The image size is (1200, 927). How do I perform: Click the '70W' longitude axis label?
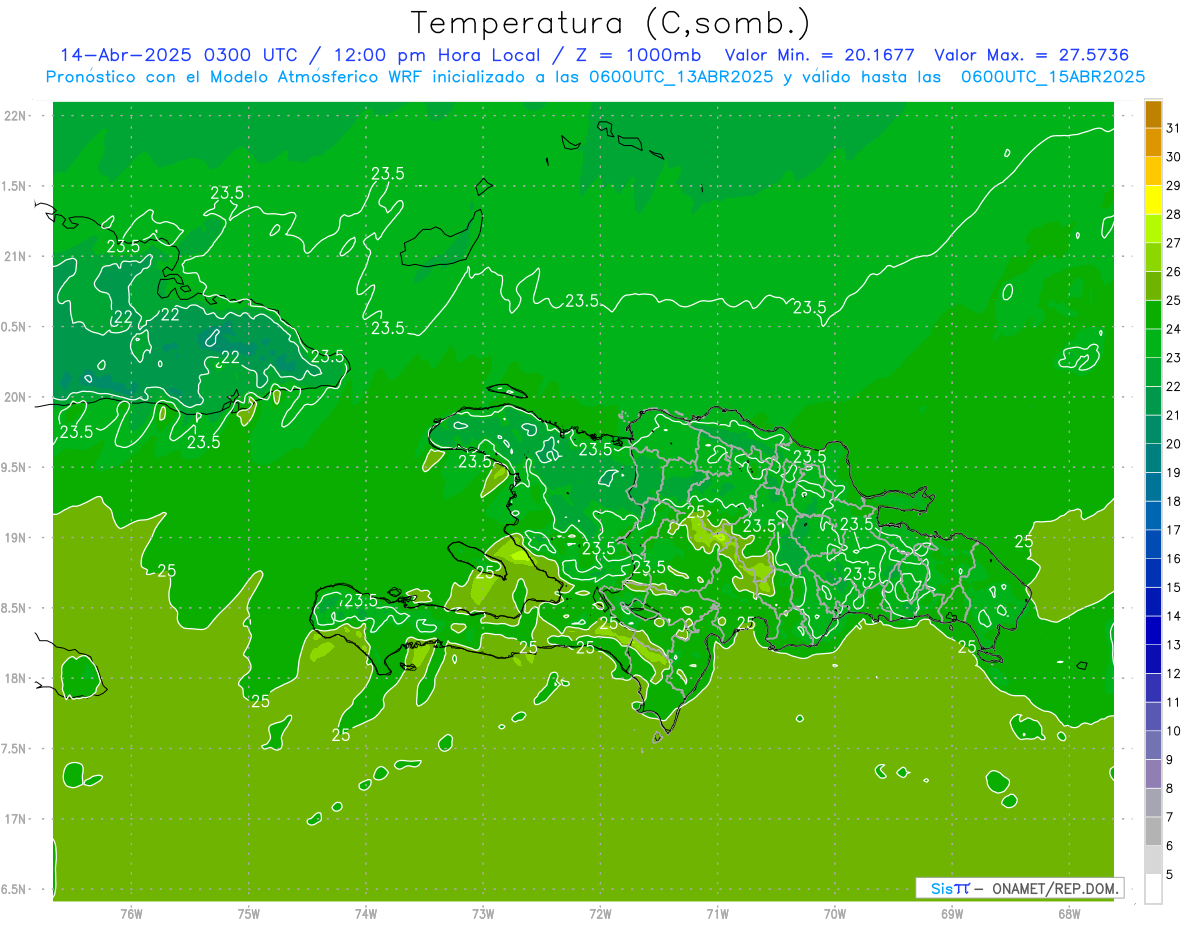[x=835, y=914]
